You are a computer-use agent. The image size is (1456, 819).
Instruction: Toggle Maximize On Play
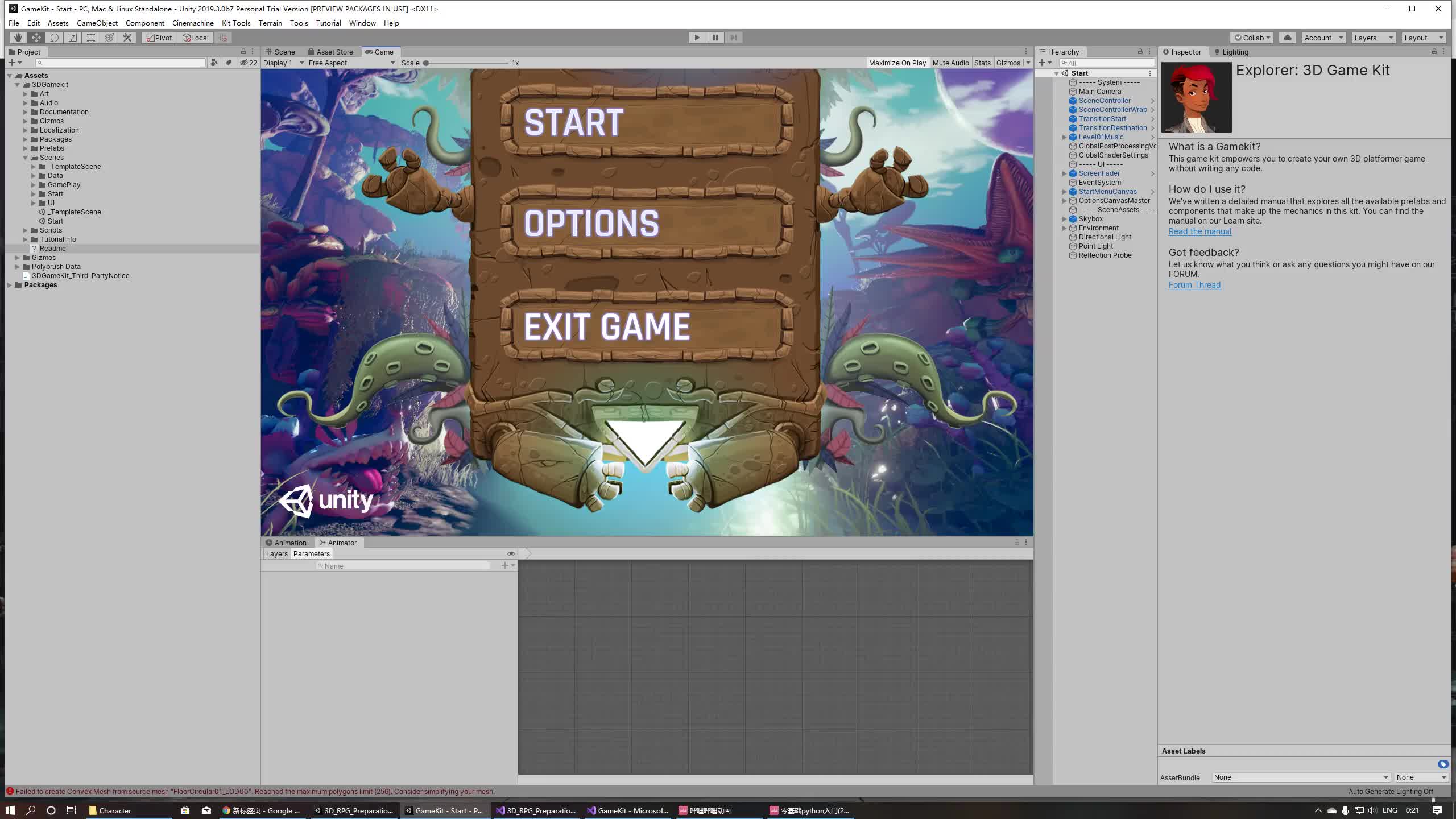[897, 63]
